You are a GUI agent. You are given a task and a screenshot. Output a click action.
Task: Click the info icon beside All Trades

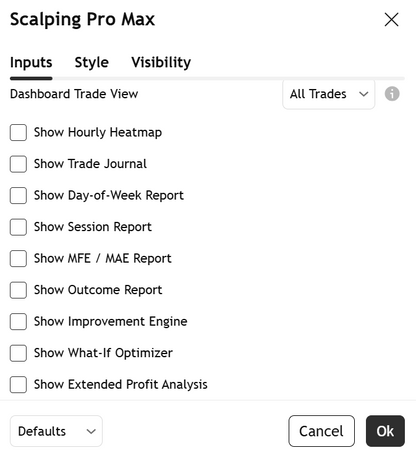pyautogui.click(x=392, y=94)
